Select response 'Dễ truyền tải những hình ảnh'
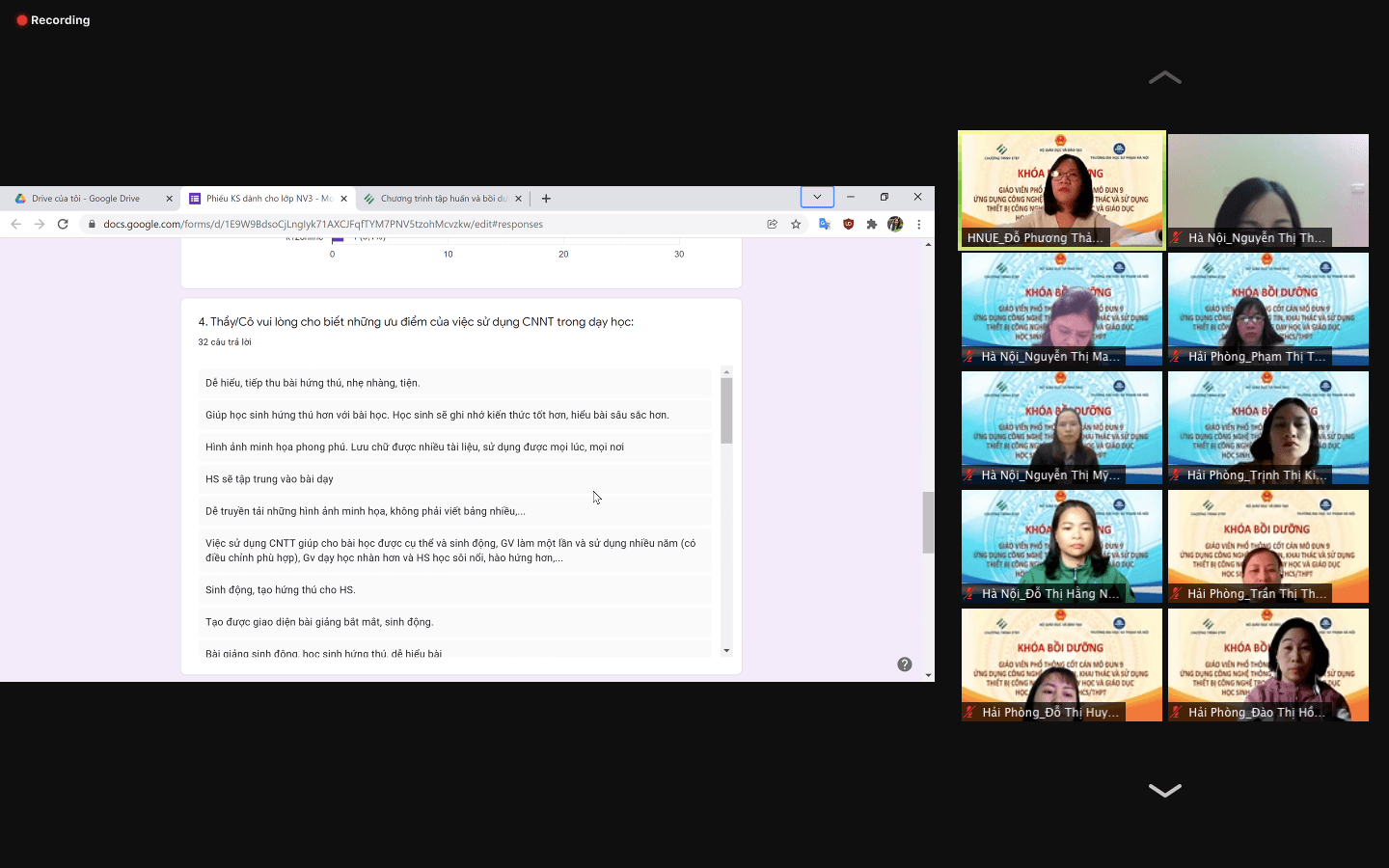The image size is (1389, 868). tap(455, 511)
